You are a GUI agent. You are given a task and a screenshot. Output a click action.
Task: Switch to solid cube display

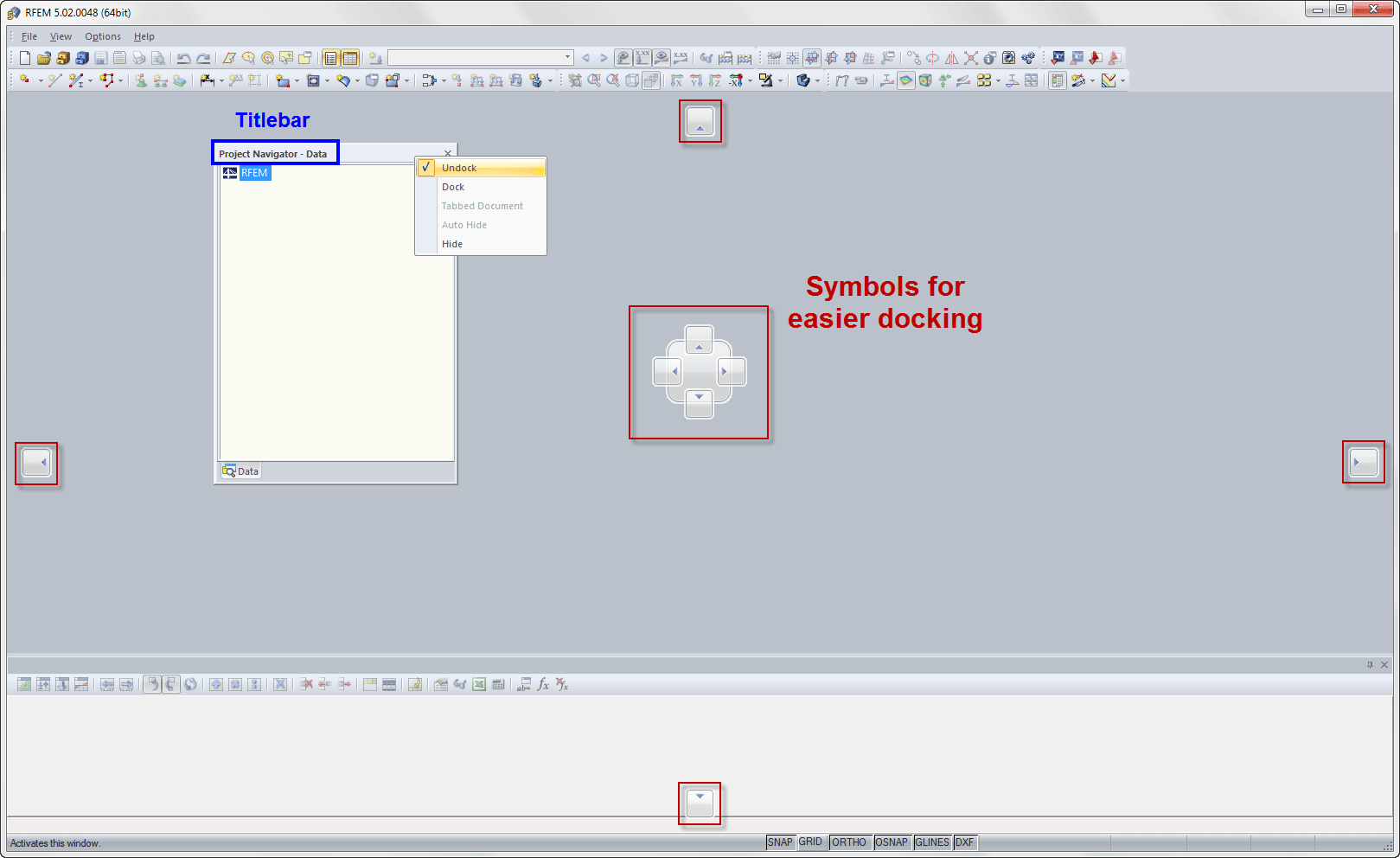[651, 80]
